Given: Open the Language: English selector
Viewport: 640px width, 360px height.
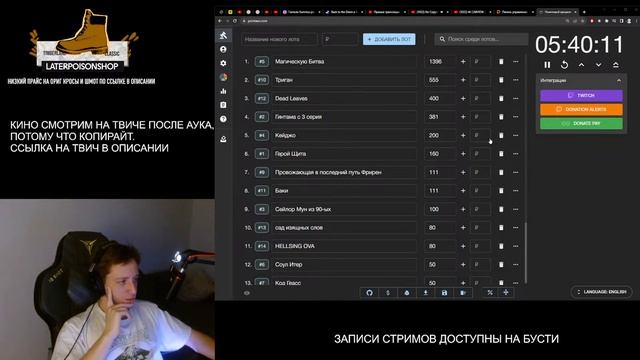Looking at the screenshot, I should (602, 292).
